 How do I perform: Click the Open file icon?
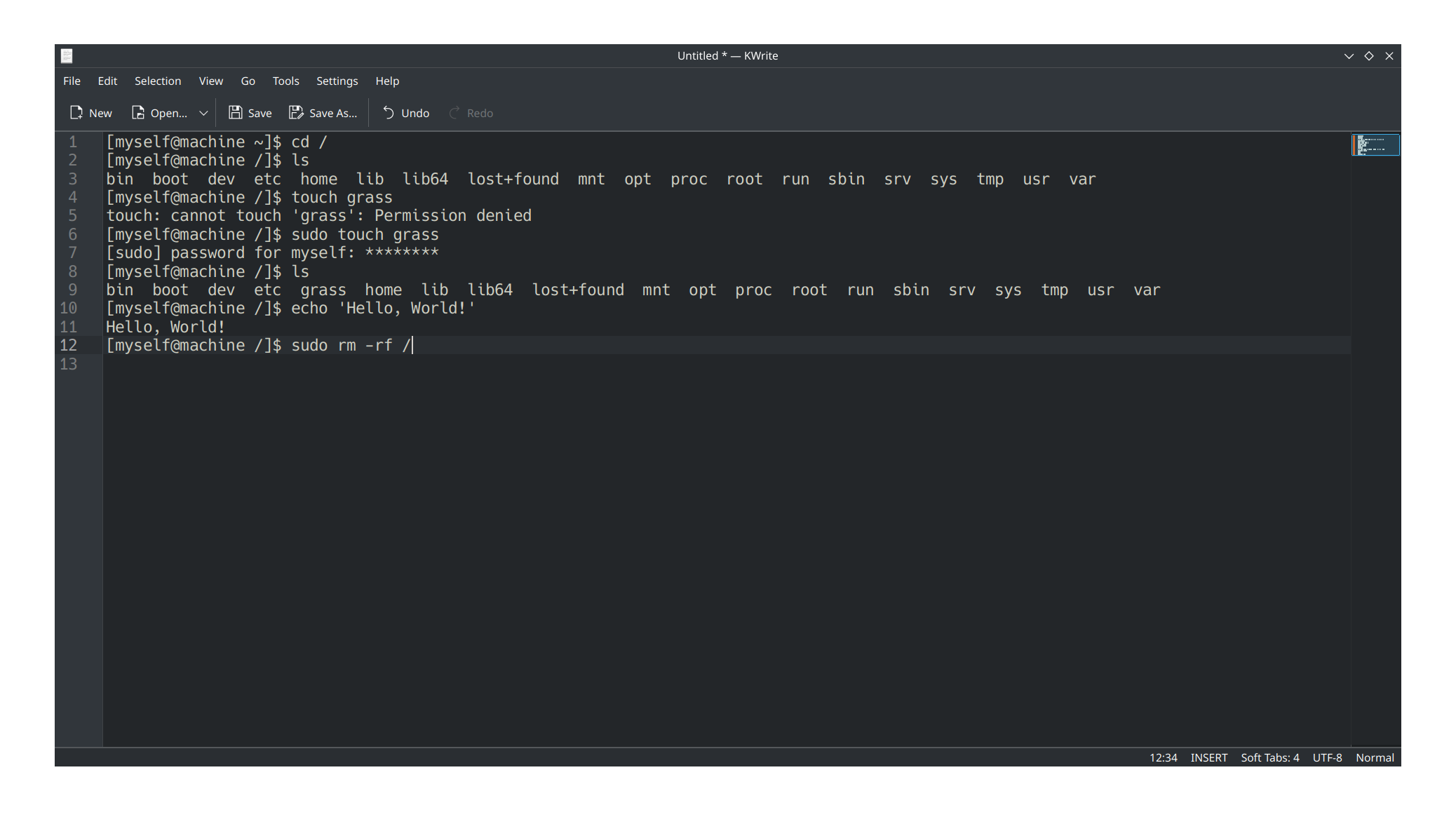pos(138,113)
